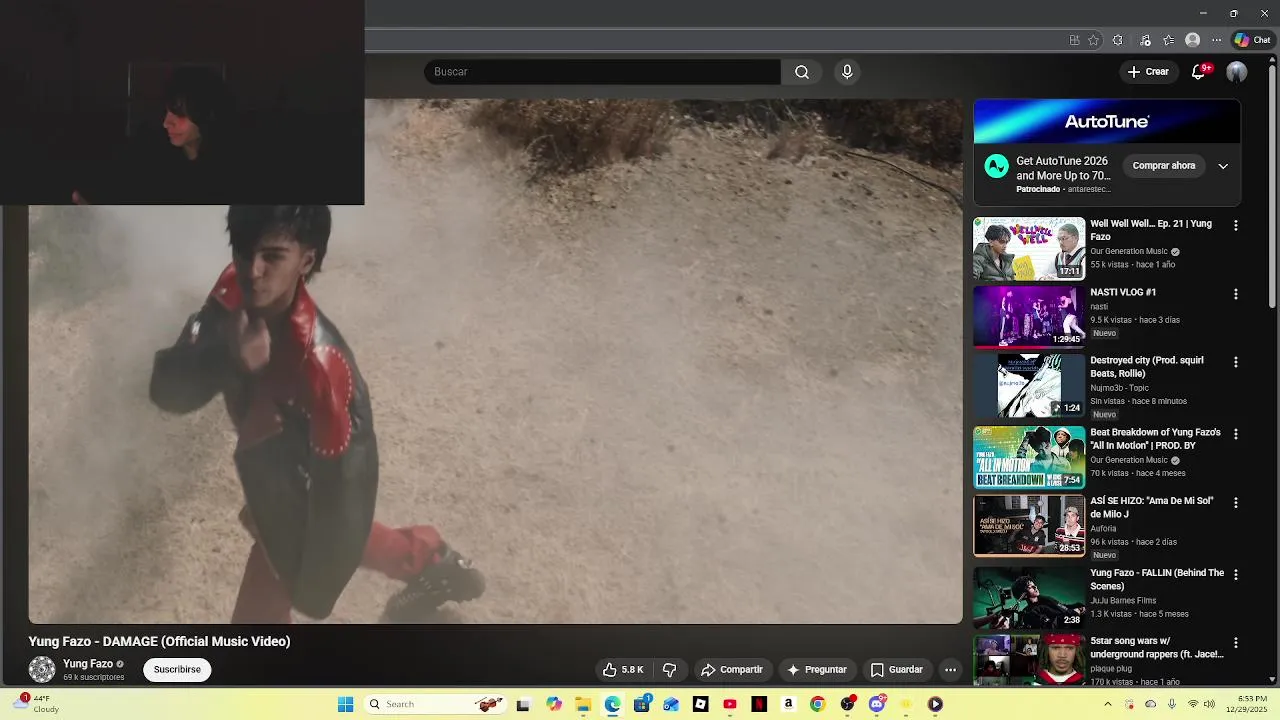Open Roblox from the taskbar
Screen dimensions: 1280x720
pyautogui.click(x=700, y=704)
